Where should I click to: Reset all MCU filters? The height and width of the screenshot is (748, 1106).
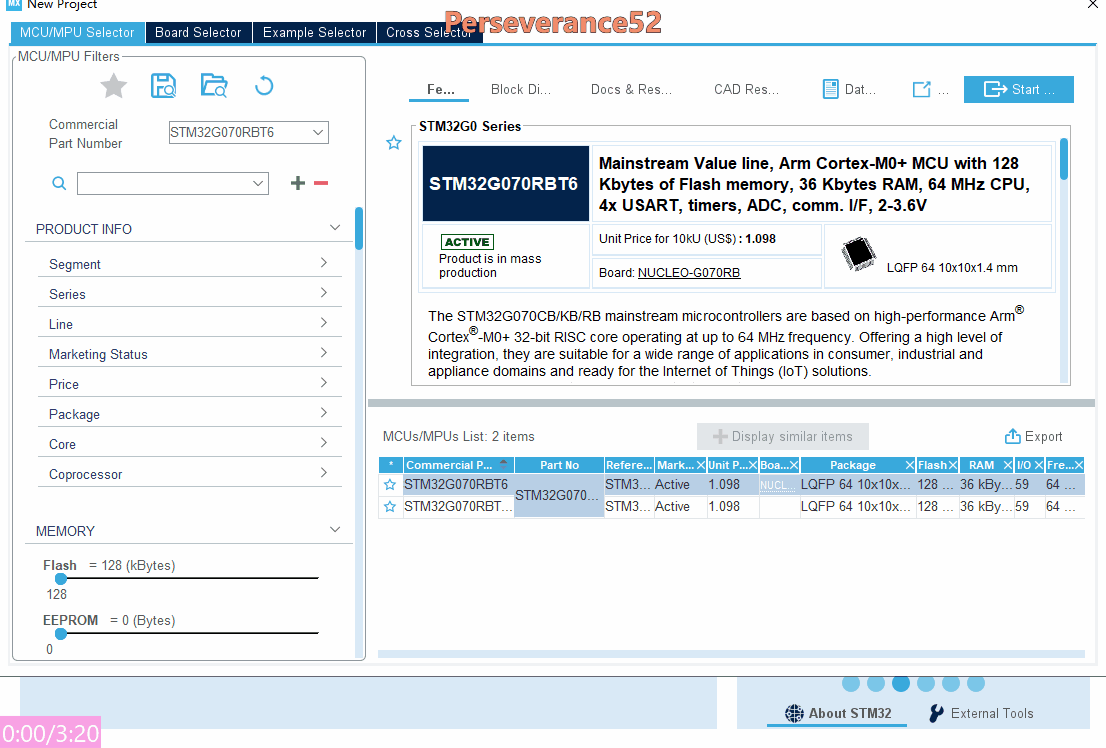coord(264,86)
